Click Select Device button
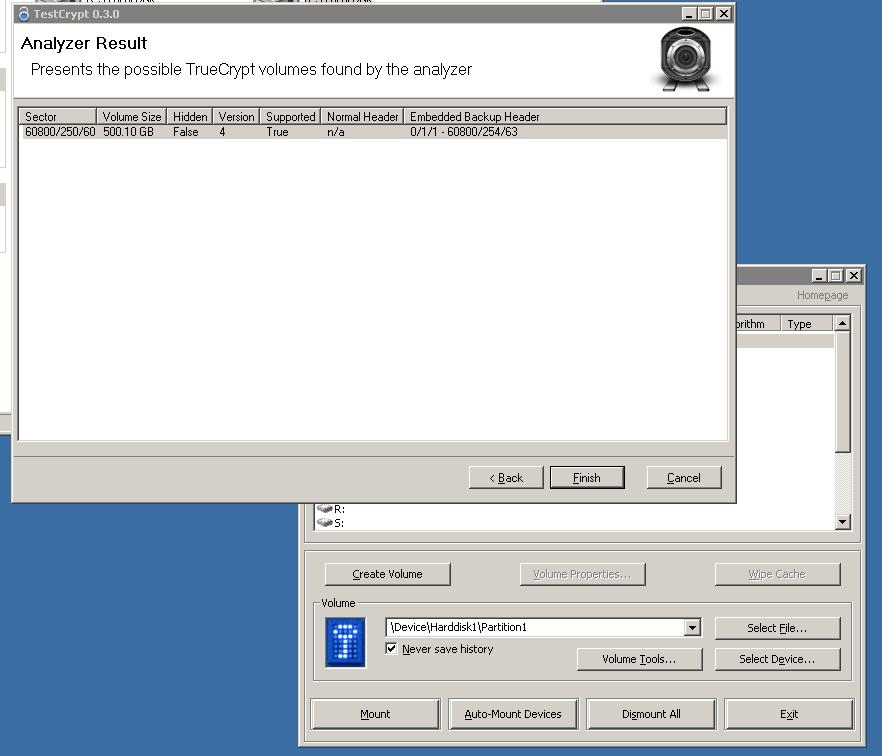The image size is (882, 756). tap(777, 659)
